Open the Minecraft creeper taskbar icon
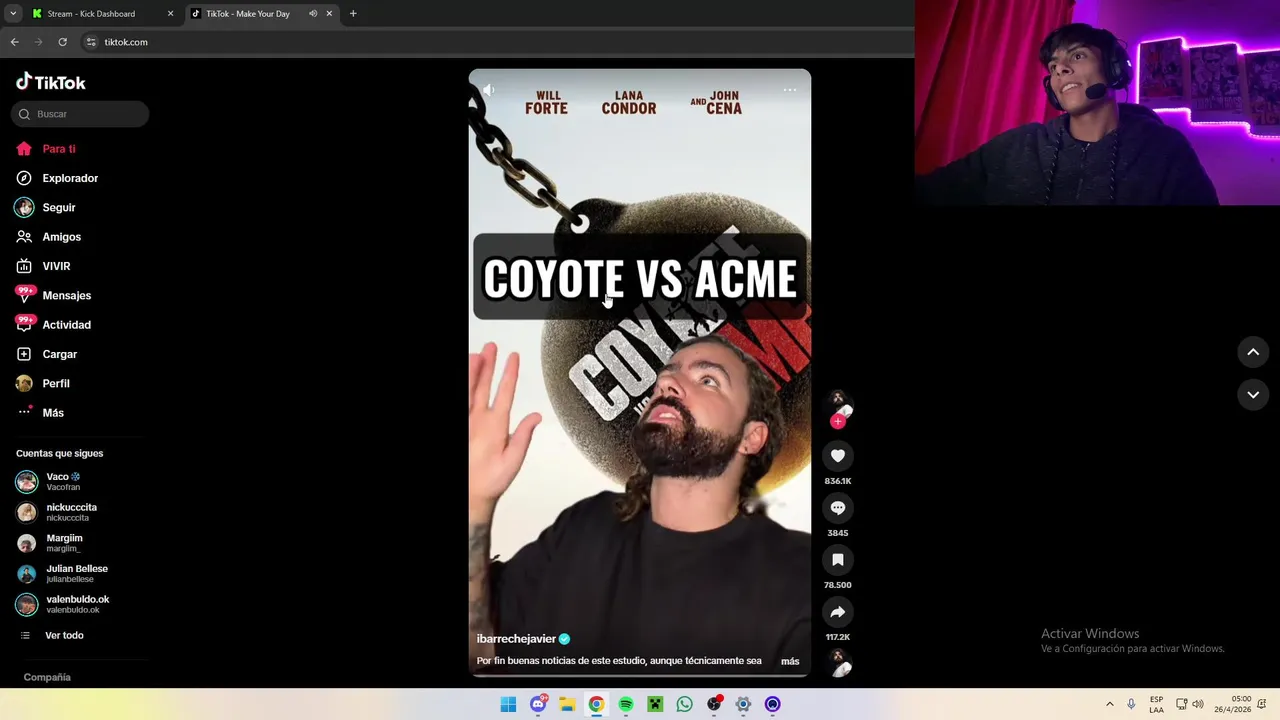Screen dimensions: 1280x720 [x=655, y=704]
